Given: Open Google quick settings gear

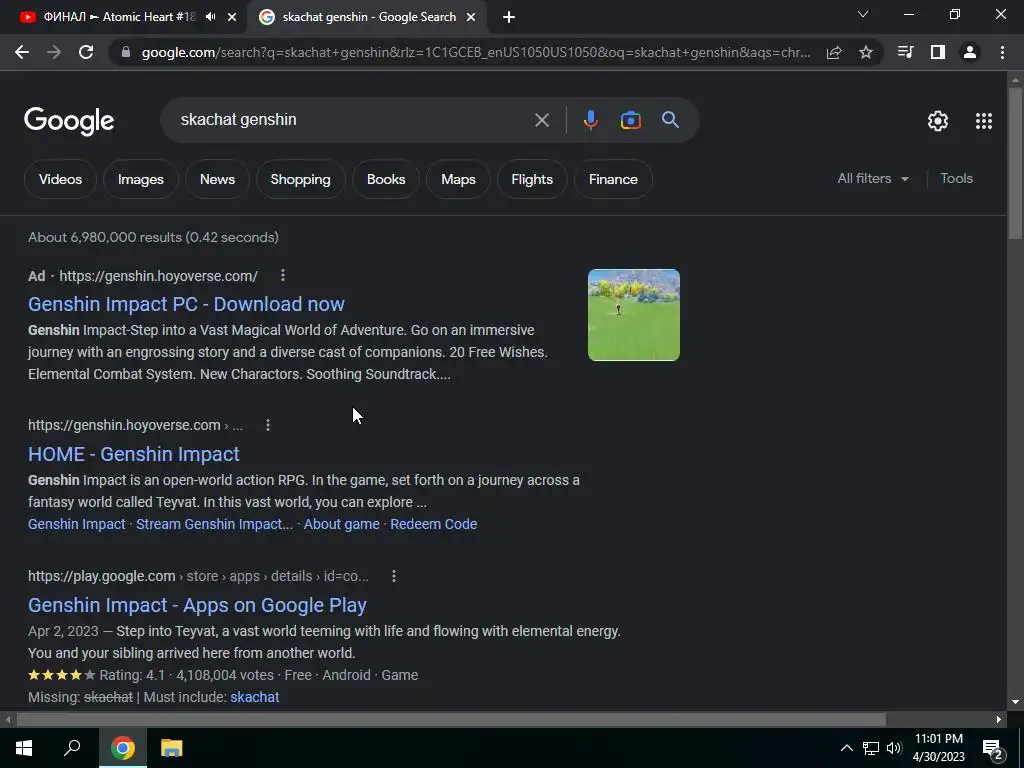Looking at the screenshot, I should (x=938, y=121).
